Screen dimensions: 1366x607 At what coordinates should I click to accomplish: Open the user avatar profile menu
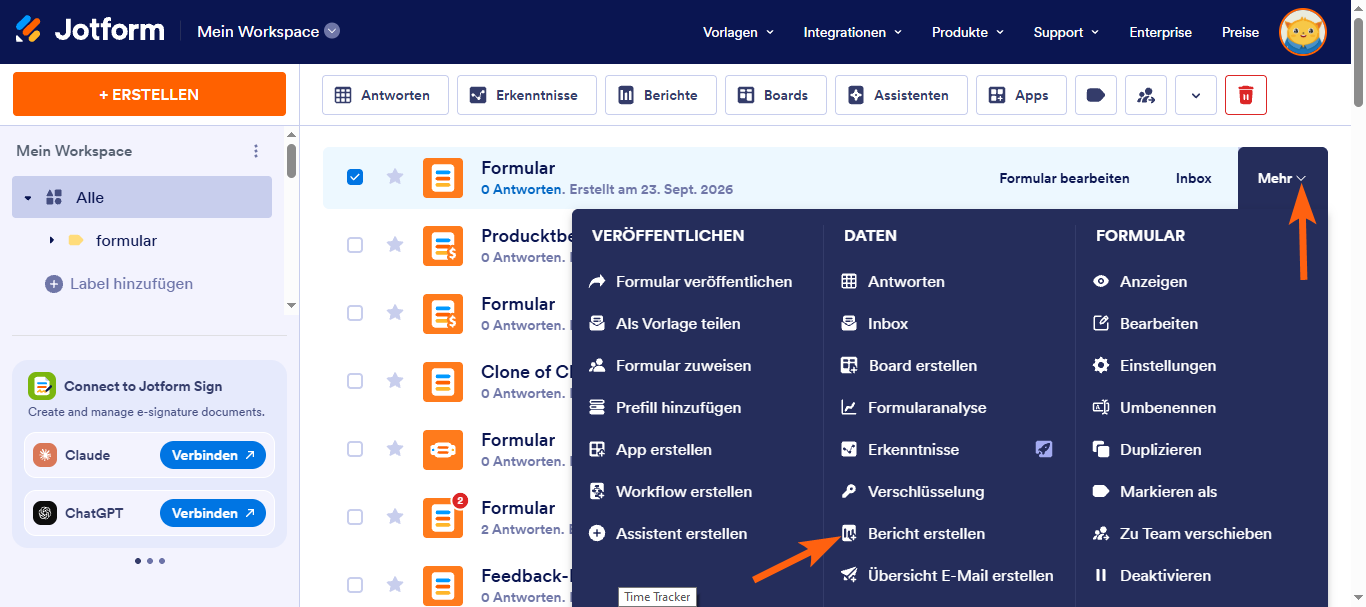1303,32
